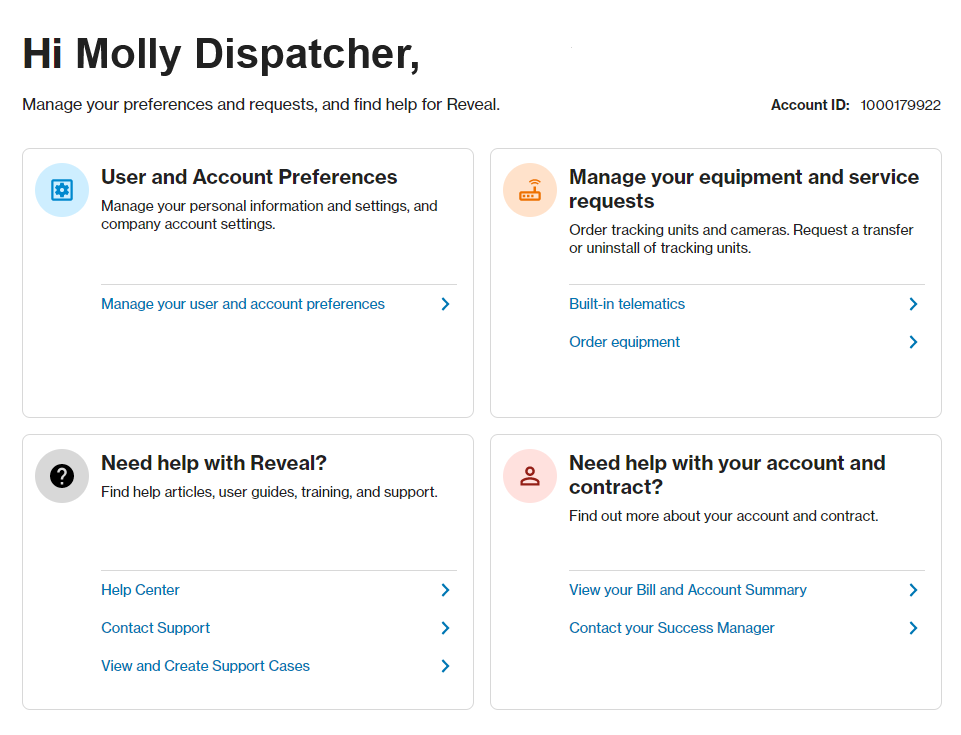
Task: Click arrow beside View and Create Support Cases
Action: tap(445, 666)
